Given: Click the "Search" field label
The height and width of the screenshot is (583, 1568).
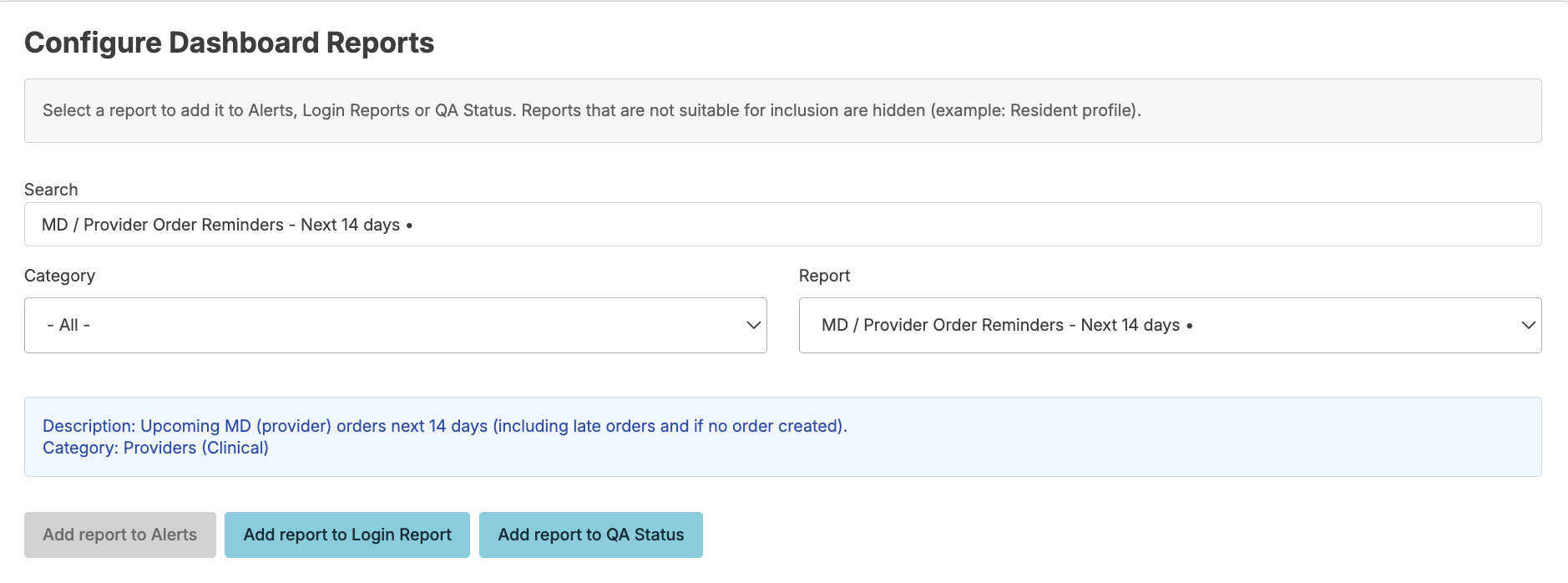Looking at the screenshot, I should [x=51, y=190].
